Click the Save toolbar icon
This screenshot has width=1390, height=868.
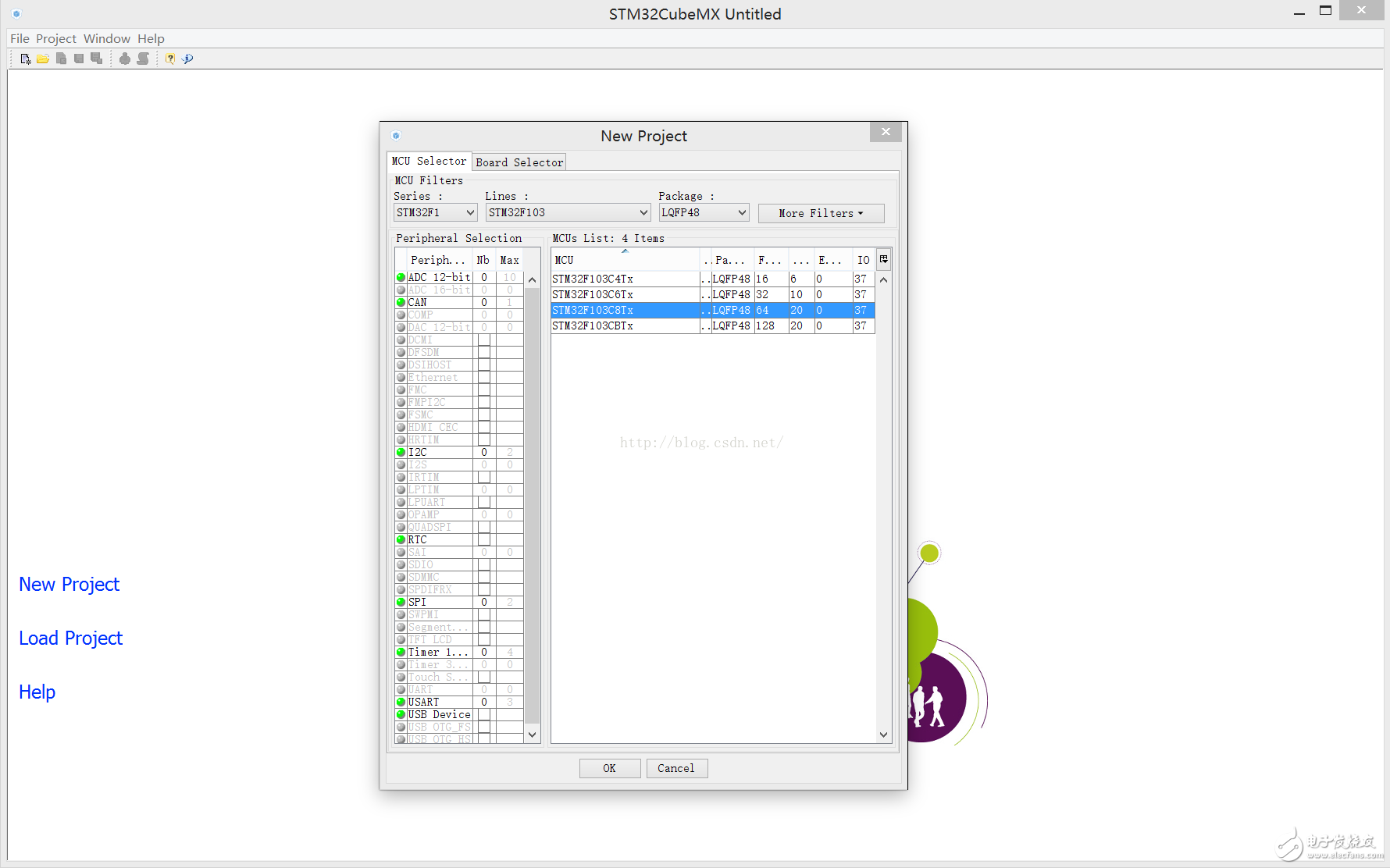pyautogui.click(x=79, y=58)
